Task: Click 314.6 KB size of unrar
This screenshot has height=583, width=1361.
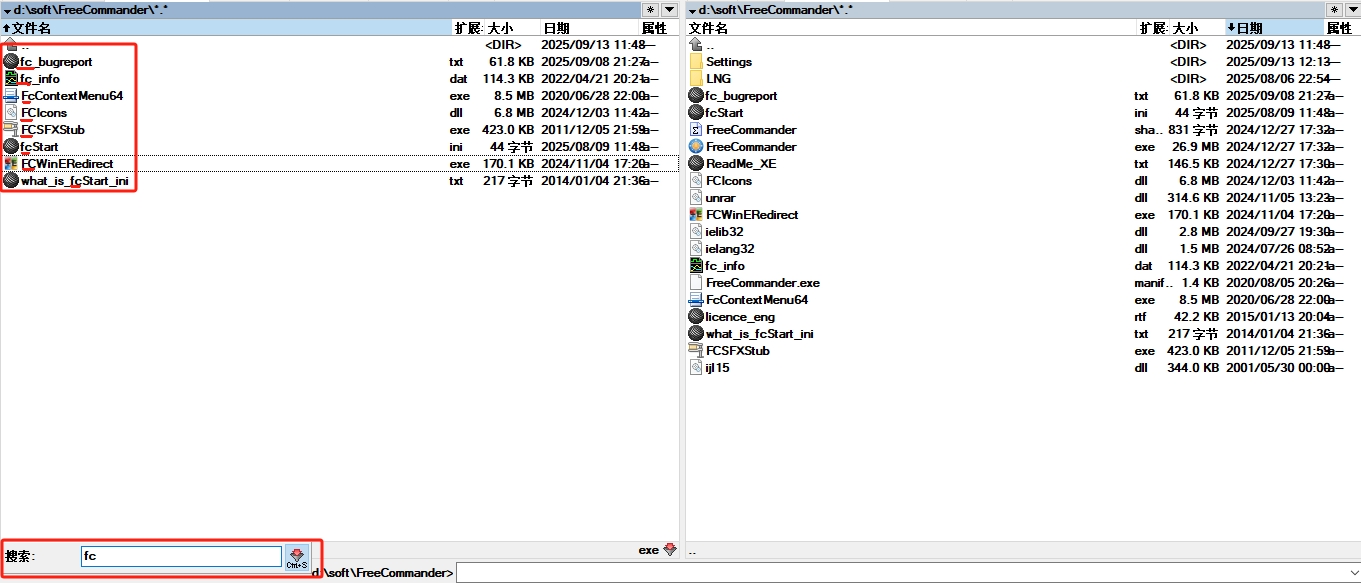Action: point(1194,198)
